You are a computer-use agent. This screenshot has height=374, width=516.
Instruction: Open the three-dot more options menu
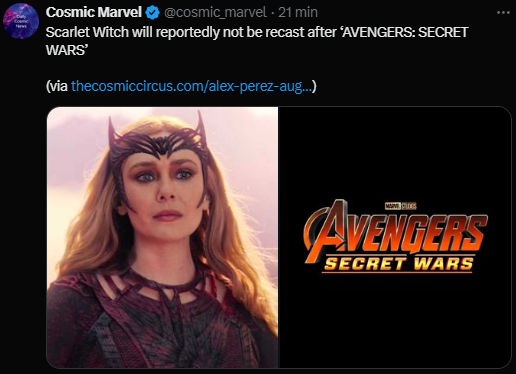(x=503, y=13)
